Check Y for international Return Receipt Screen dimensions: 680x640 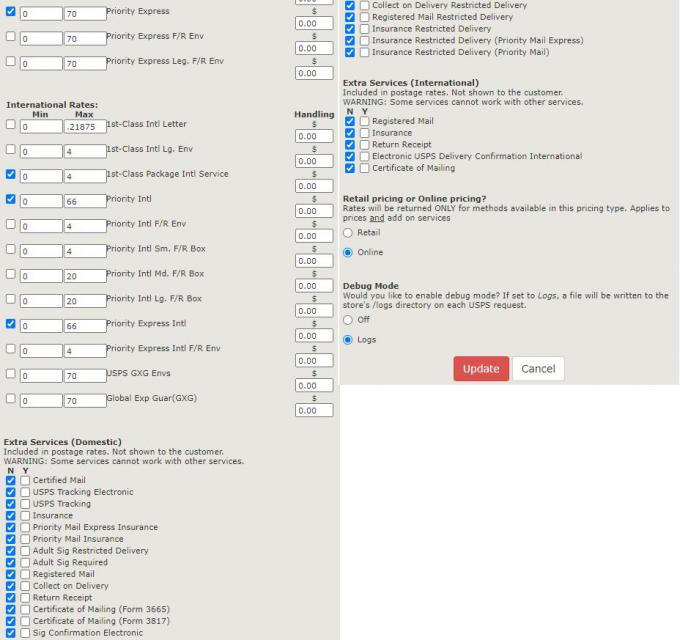point(364,144)
